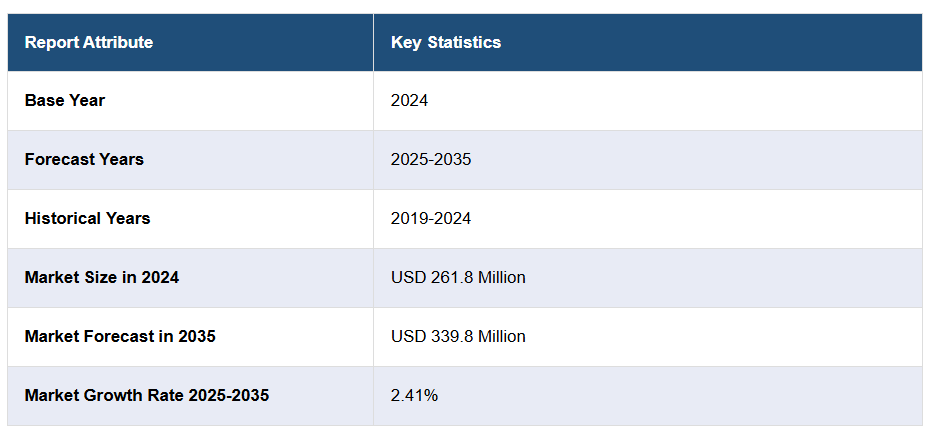Click the 'Report Attribute' column header
929x431 pixels.
click(x=89, y=42)
